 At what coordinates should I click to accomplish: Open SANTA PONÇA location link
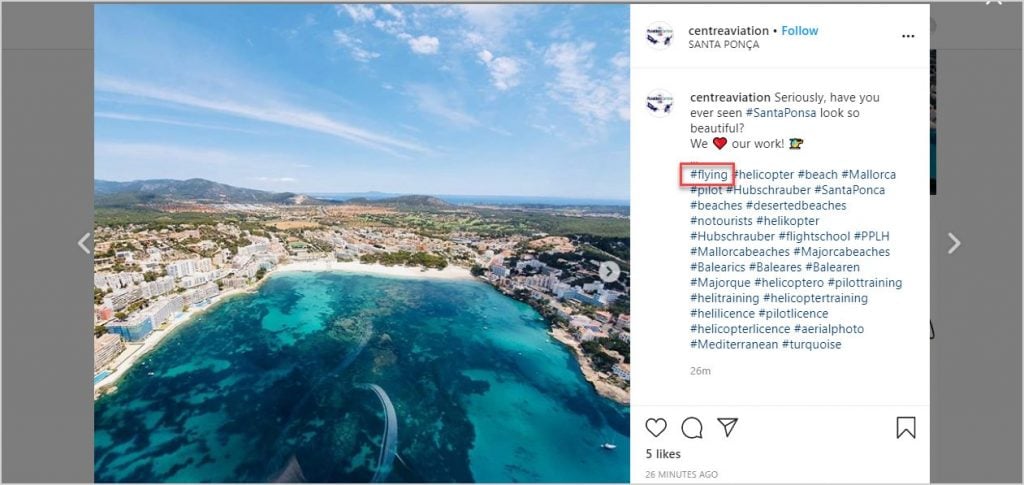(x=724, y=45)
